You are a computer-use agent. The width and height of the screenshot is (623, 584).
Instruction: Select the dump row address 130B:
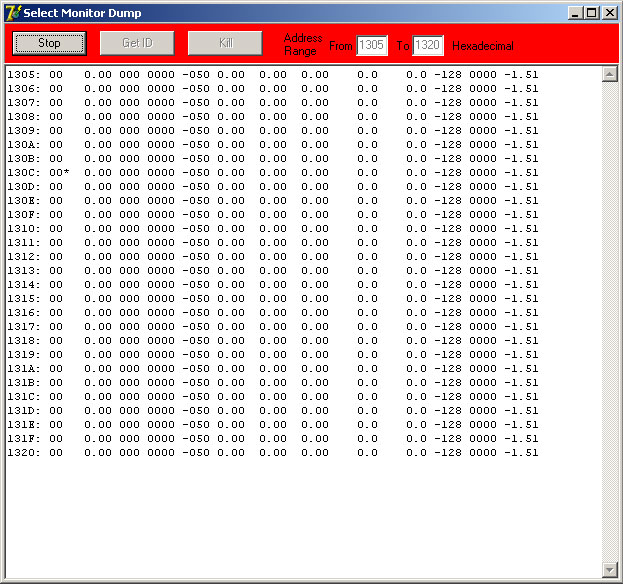[x=24, y=159]
